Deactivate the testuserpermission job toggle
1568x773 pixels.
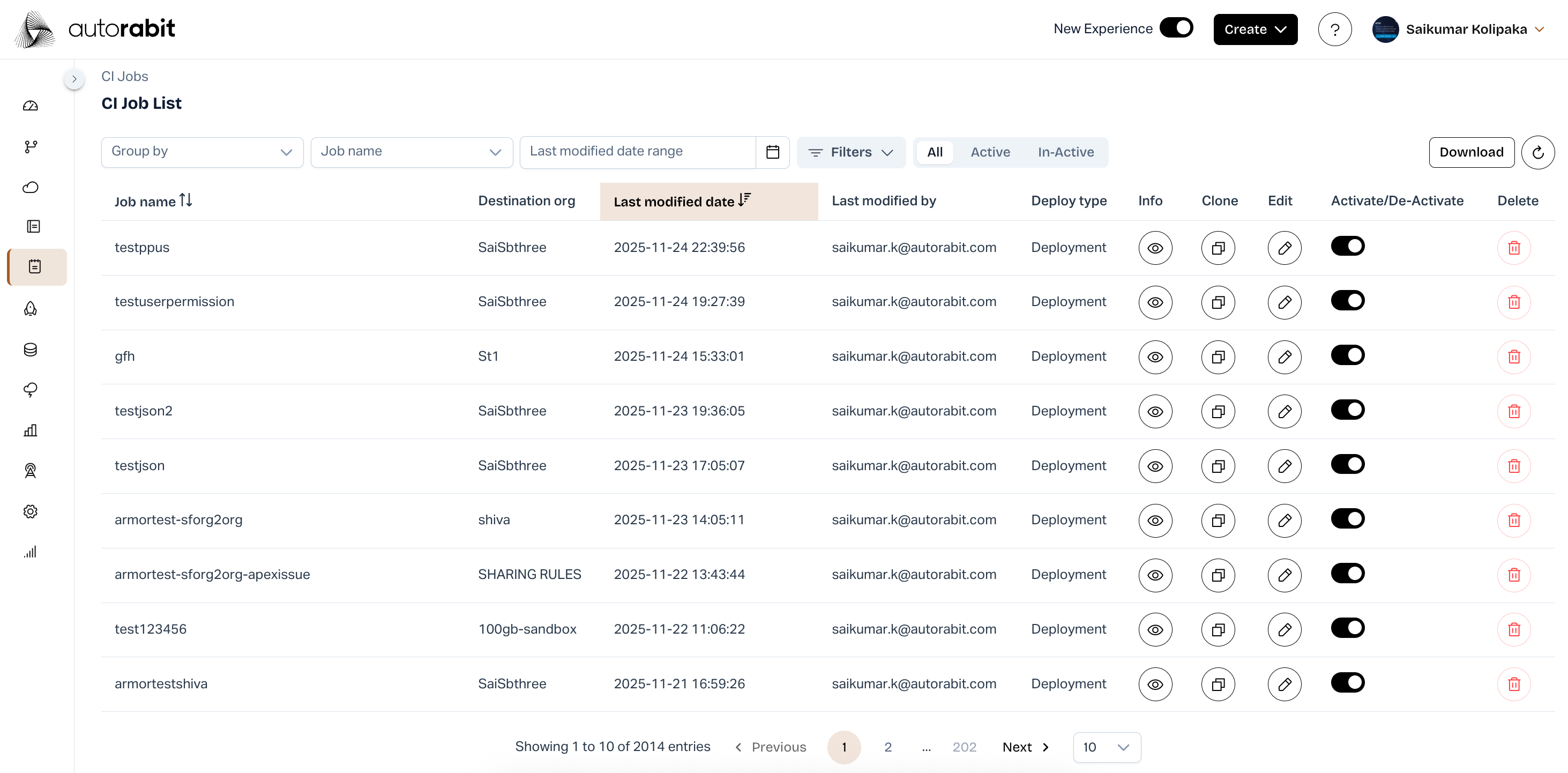tap(1347, 301)
